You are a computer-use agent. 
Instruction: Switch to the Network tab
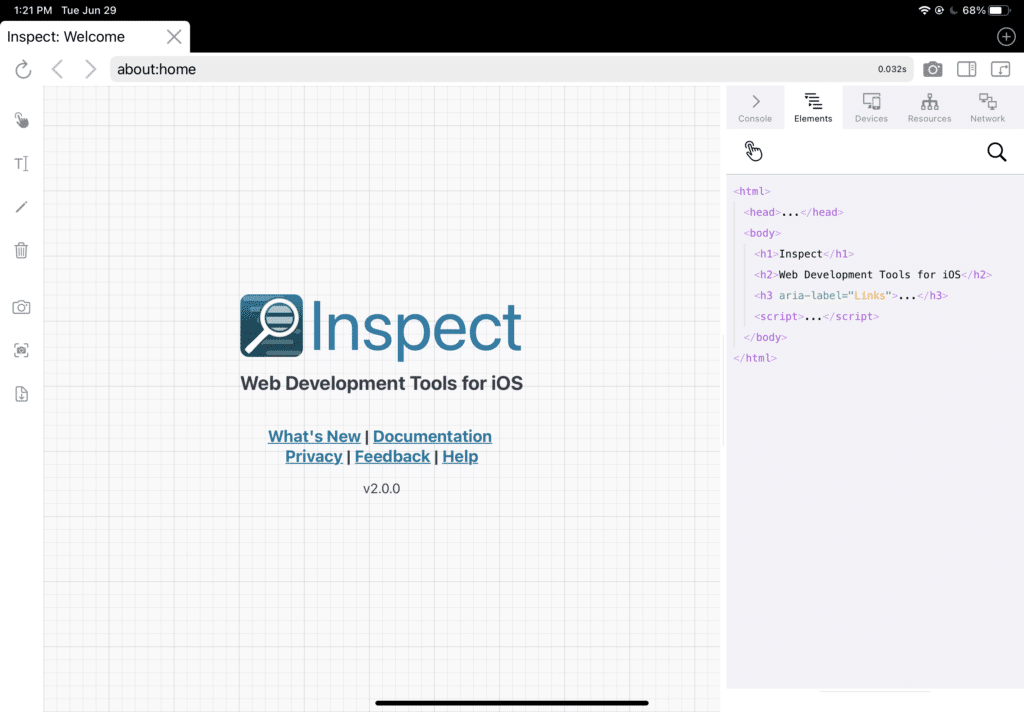[x=987, y=108]
